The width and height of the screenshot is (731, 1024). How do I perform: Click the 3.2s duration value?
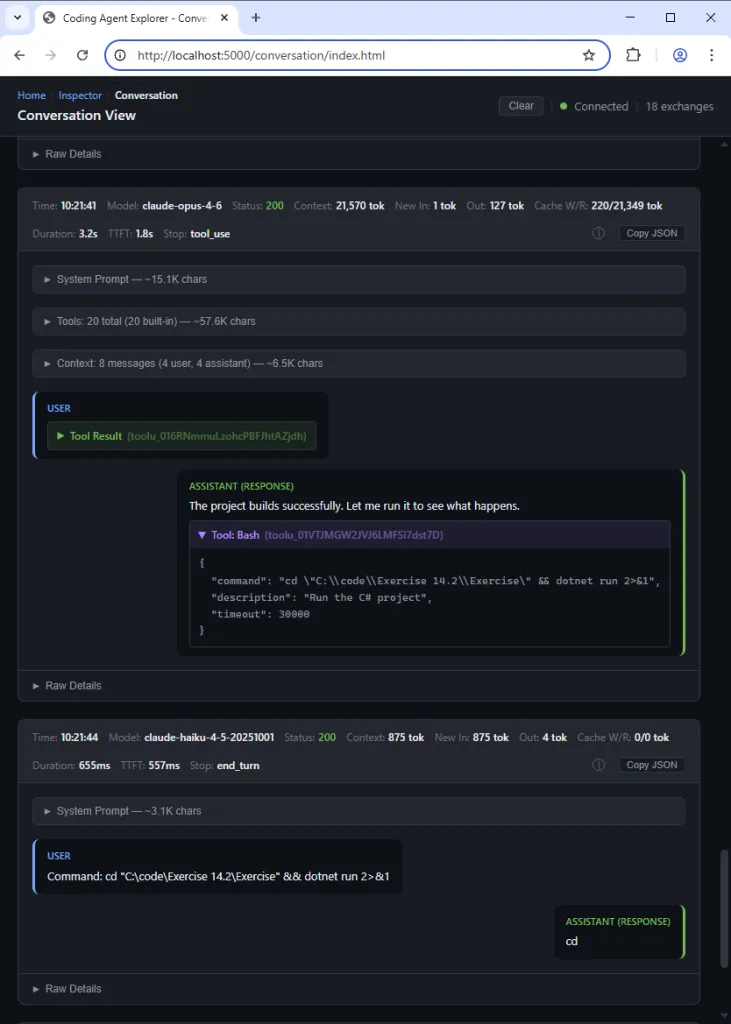(x=88, y=234)
